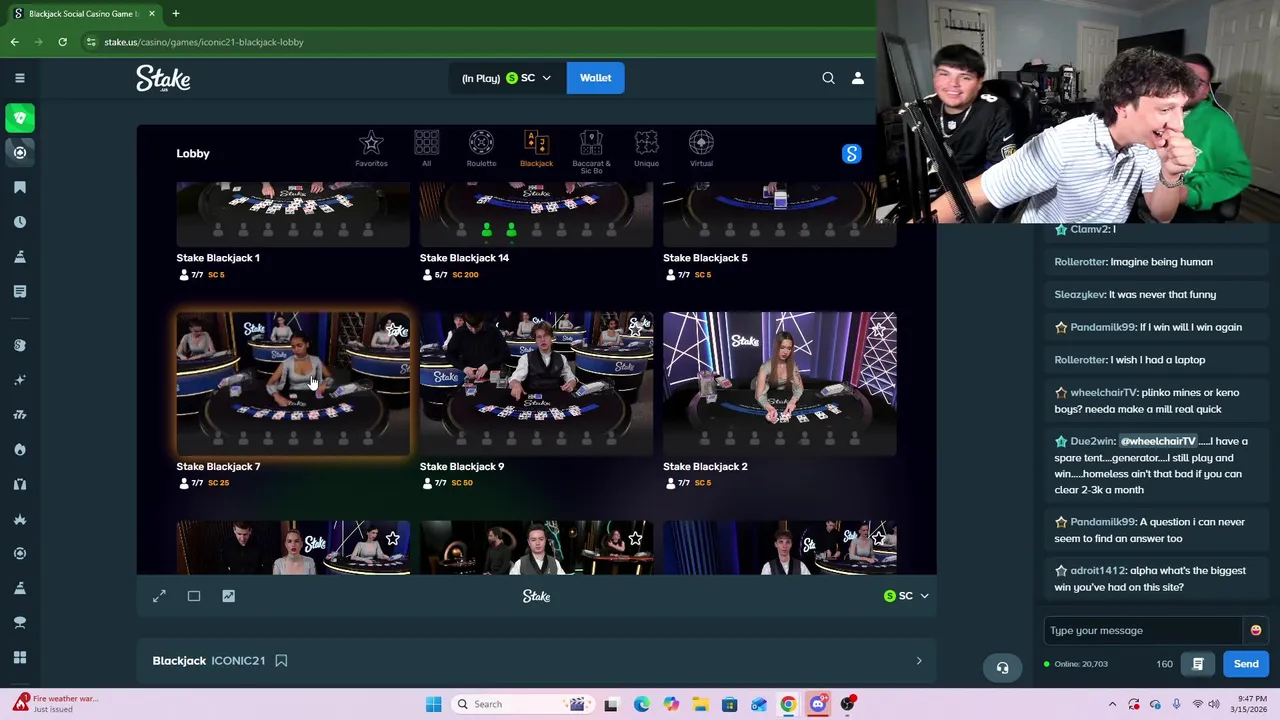Go back in the browser
The width and height of the screenshot is (1280, 720).
(x=14, y=42)
